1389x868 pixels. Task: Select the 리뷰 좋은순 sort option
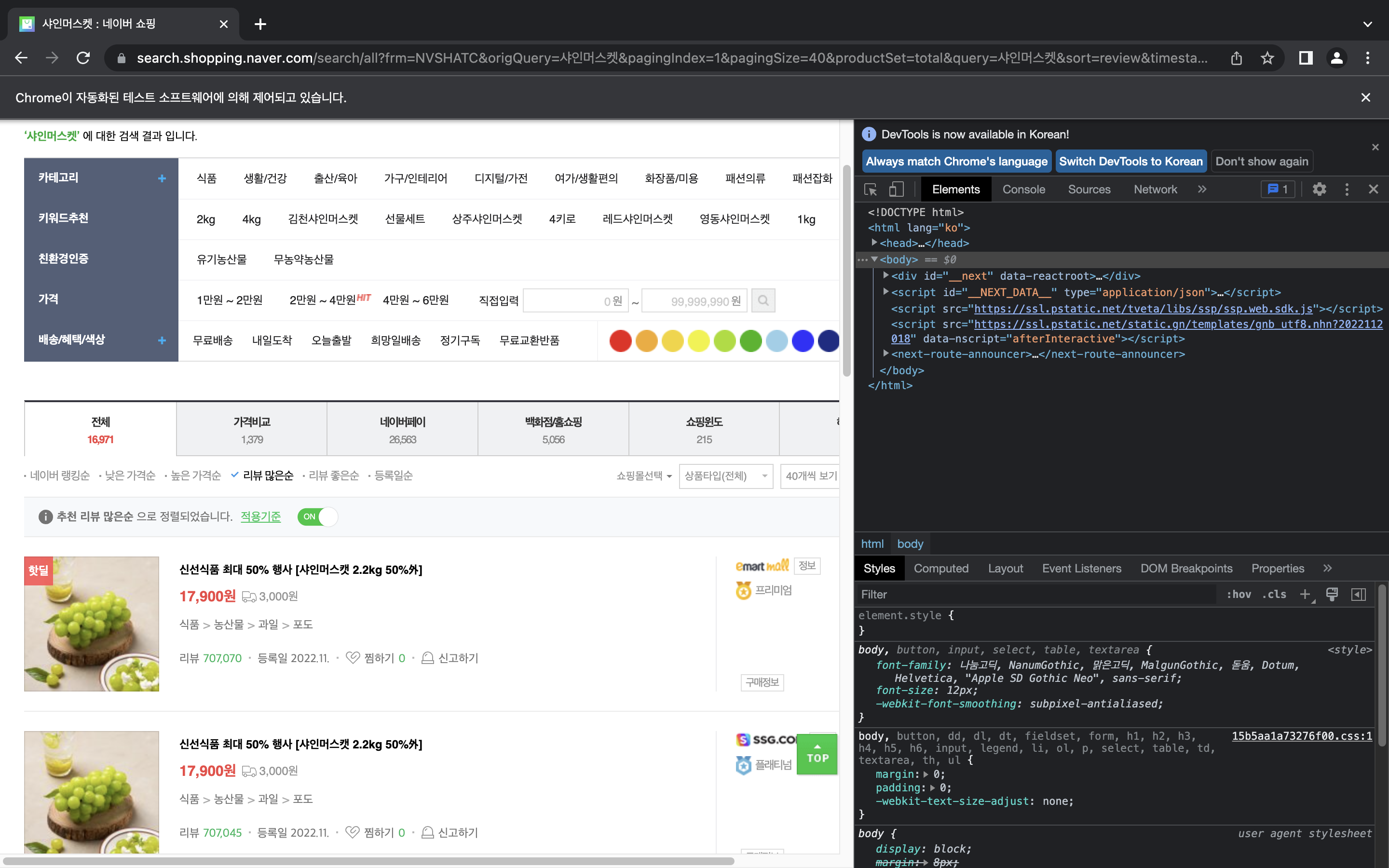(333, 475)
